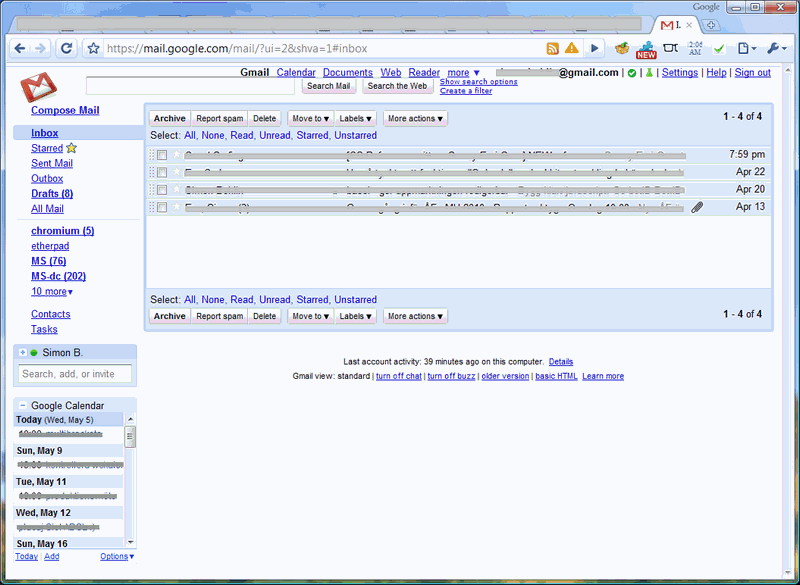Viewport: 800px width, 585px height.
Task: Click the Sign out link
Action: point(753,73)
